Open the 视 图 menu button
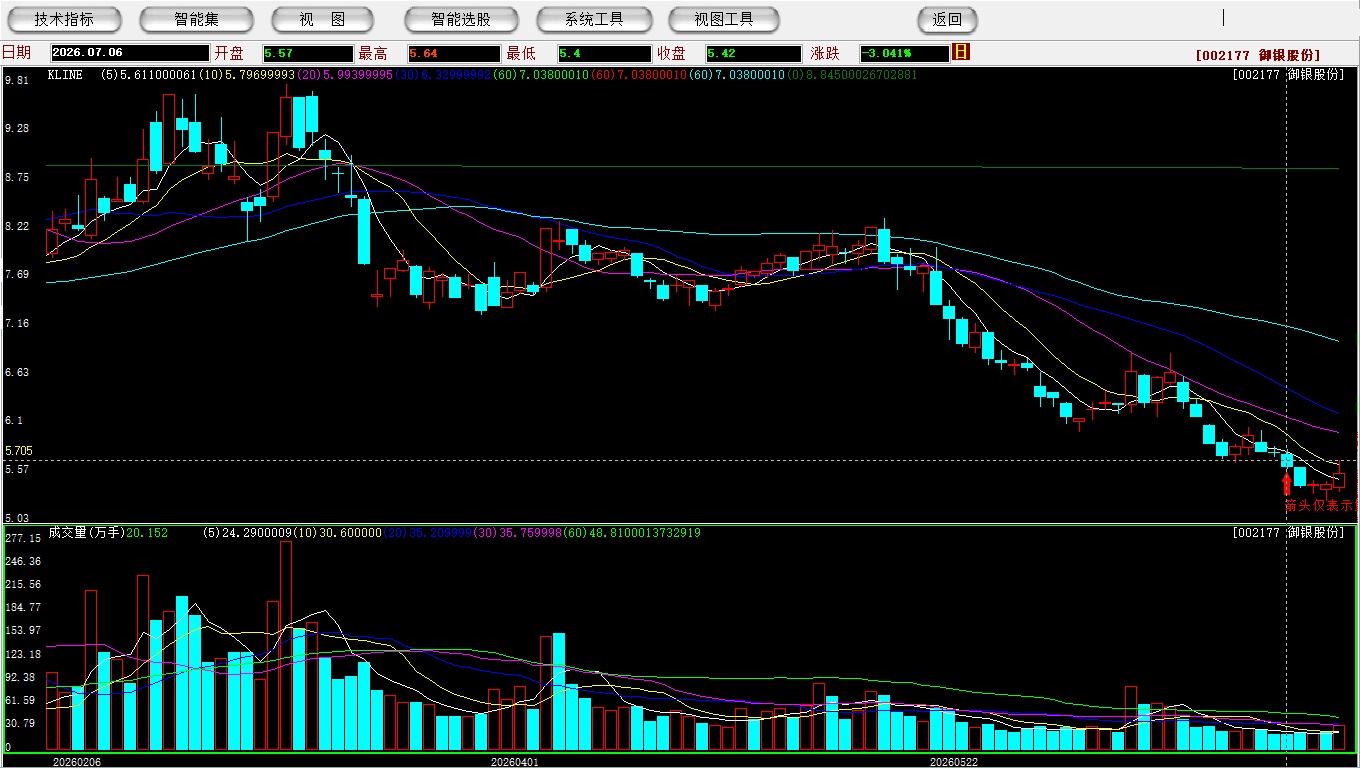The width and height of the screenshot is (1360, 768). (x=322, y=20)
